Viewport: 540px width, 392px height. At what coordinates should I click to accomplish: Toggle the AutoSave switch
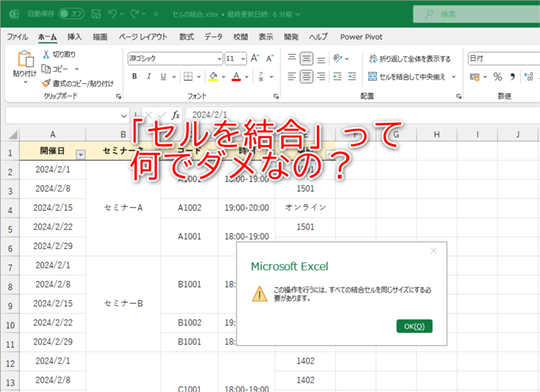point(71,14)
